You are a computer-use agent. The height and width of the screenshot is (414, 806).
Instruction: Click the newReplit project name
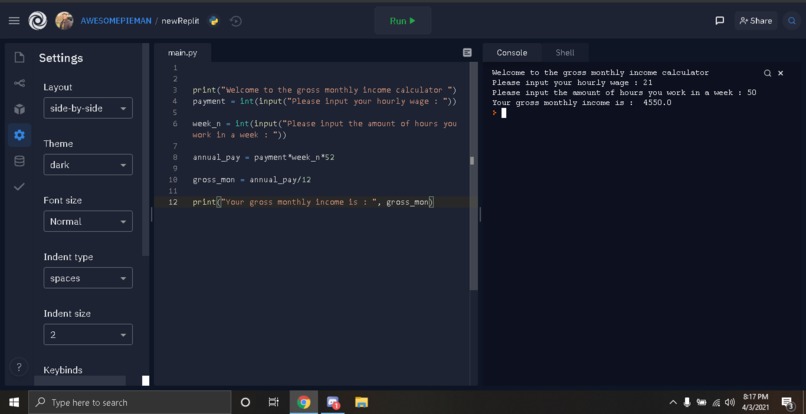tap(180, 21)
